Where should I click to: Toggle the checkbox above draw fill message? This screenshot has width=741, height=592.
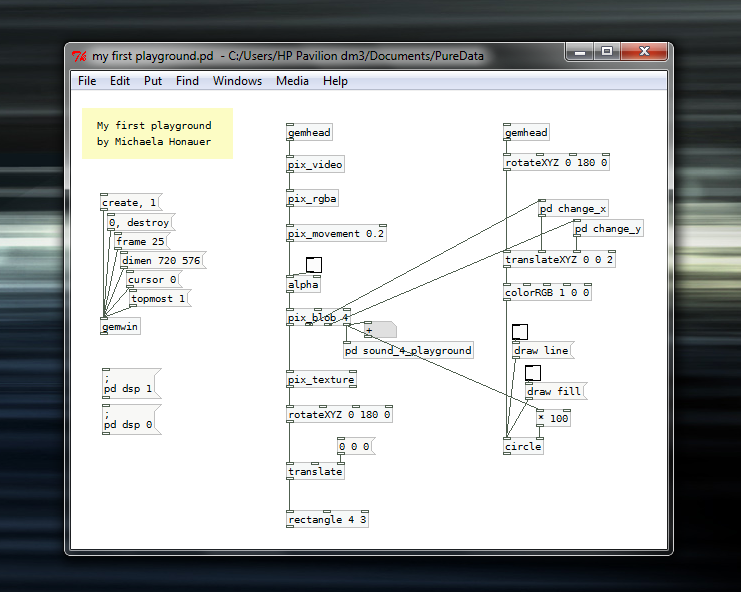(533, 373)
